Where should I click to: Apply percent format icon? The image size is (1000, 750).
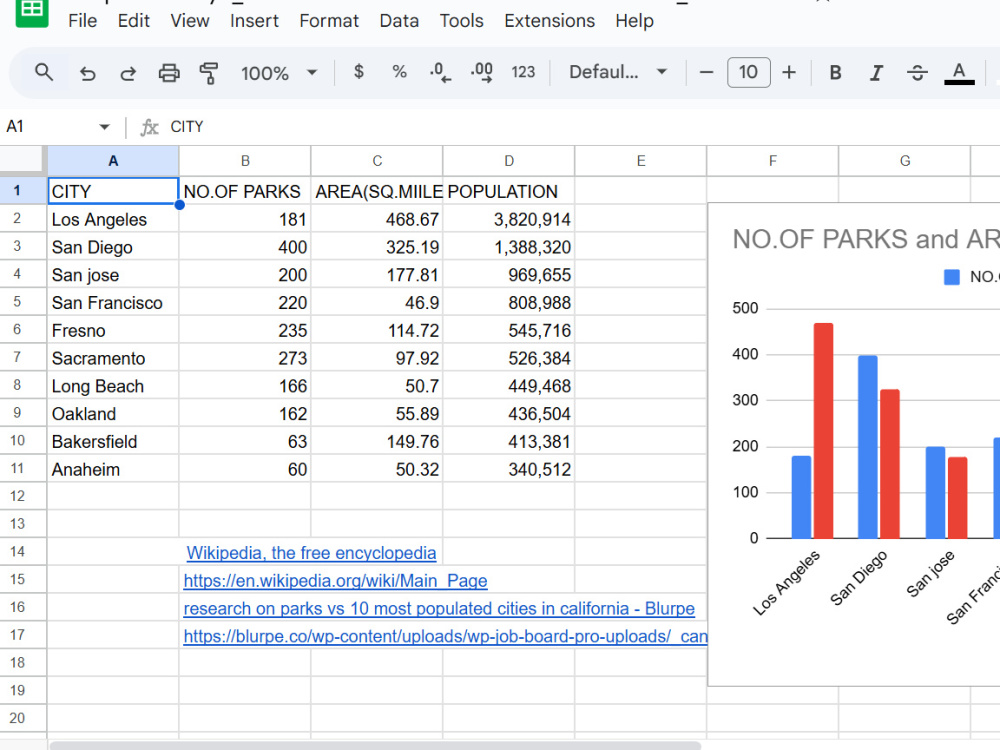point(399,72)
